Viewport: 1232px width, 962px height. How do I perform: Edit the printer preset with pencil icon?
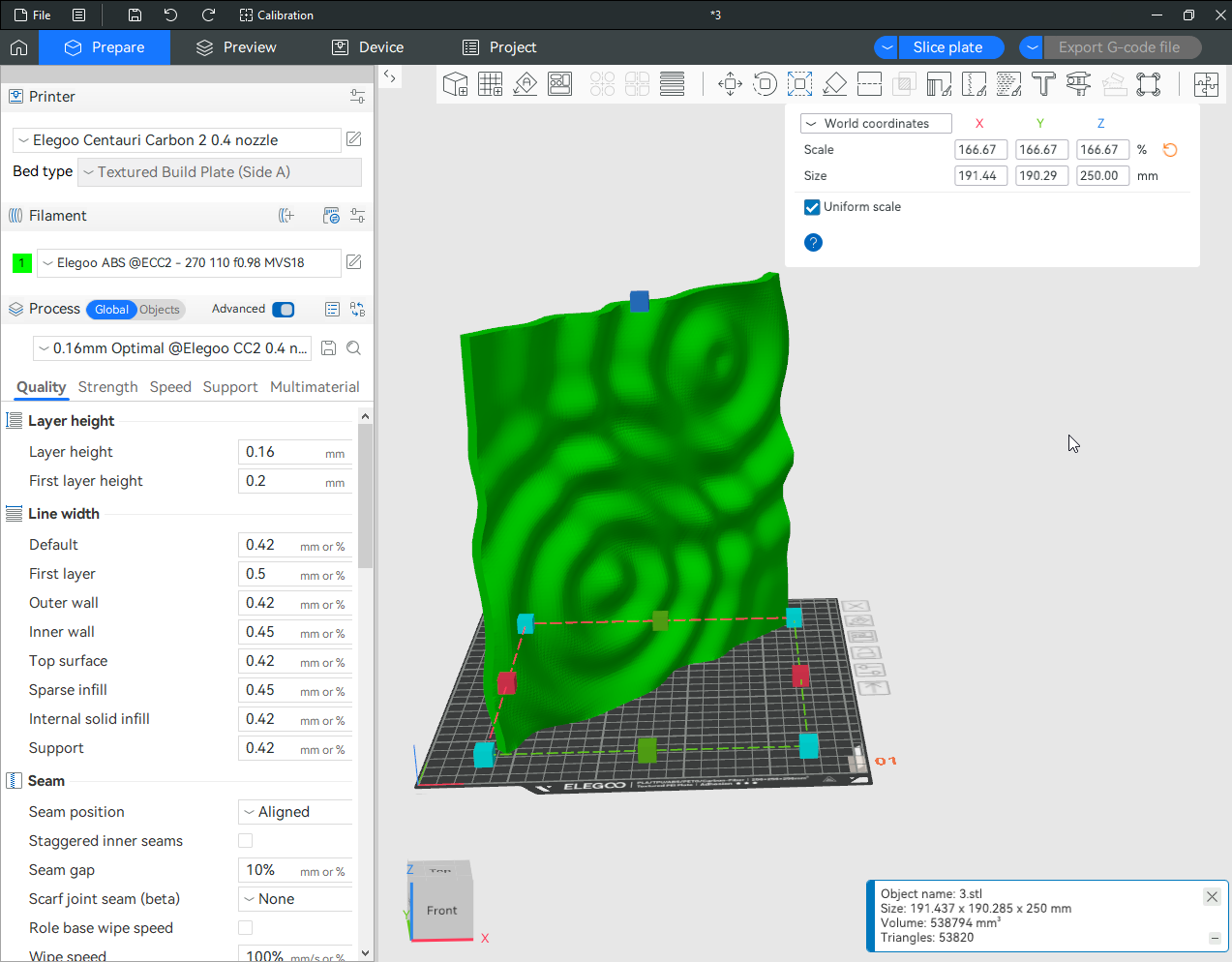click(354, 139)
